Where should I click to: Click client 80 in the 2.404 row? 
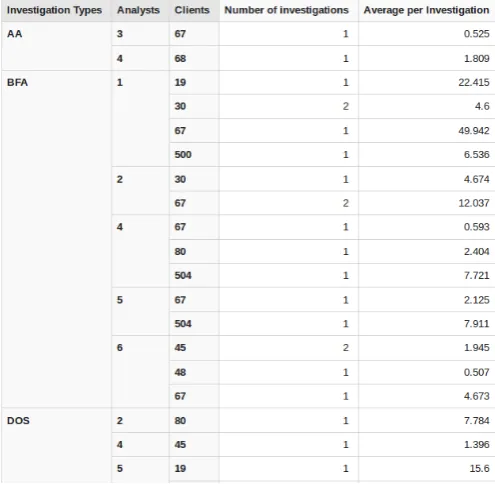pyautogui.click(x=180, y=252)
